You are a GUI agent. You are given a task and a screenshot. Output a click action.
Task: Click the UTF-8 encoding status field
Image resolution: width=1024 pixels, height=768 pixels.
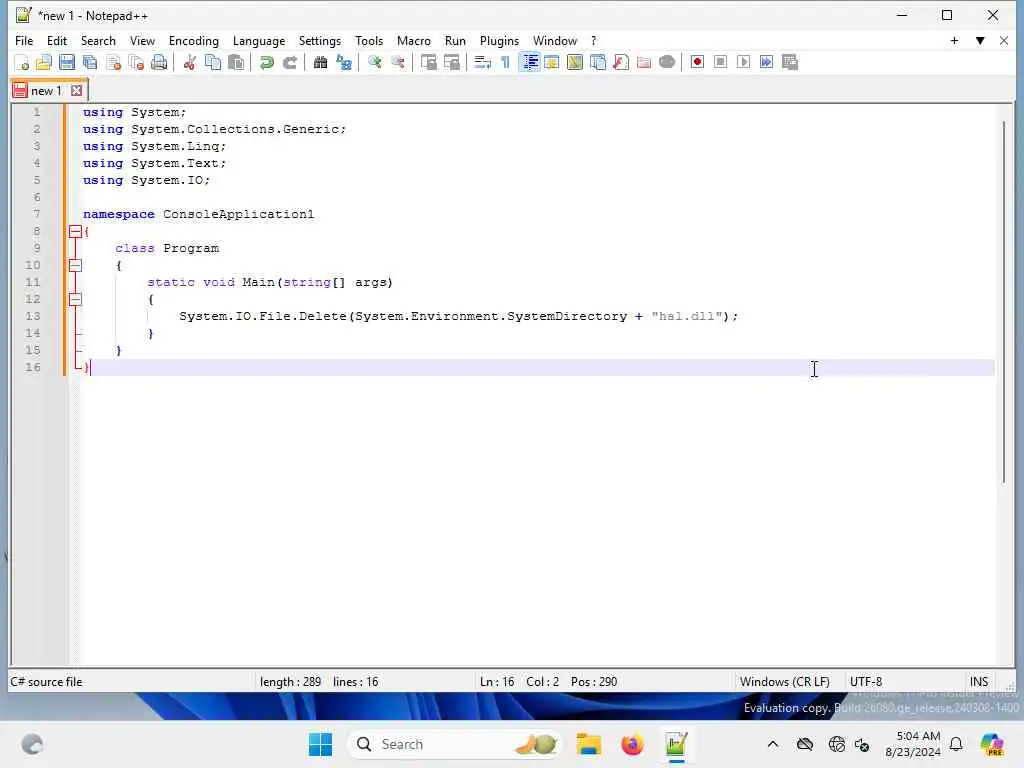[x=865, y=682]
